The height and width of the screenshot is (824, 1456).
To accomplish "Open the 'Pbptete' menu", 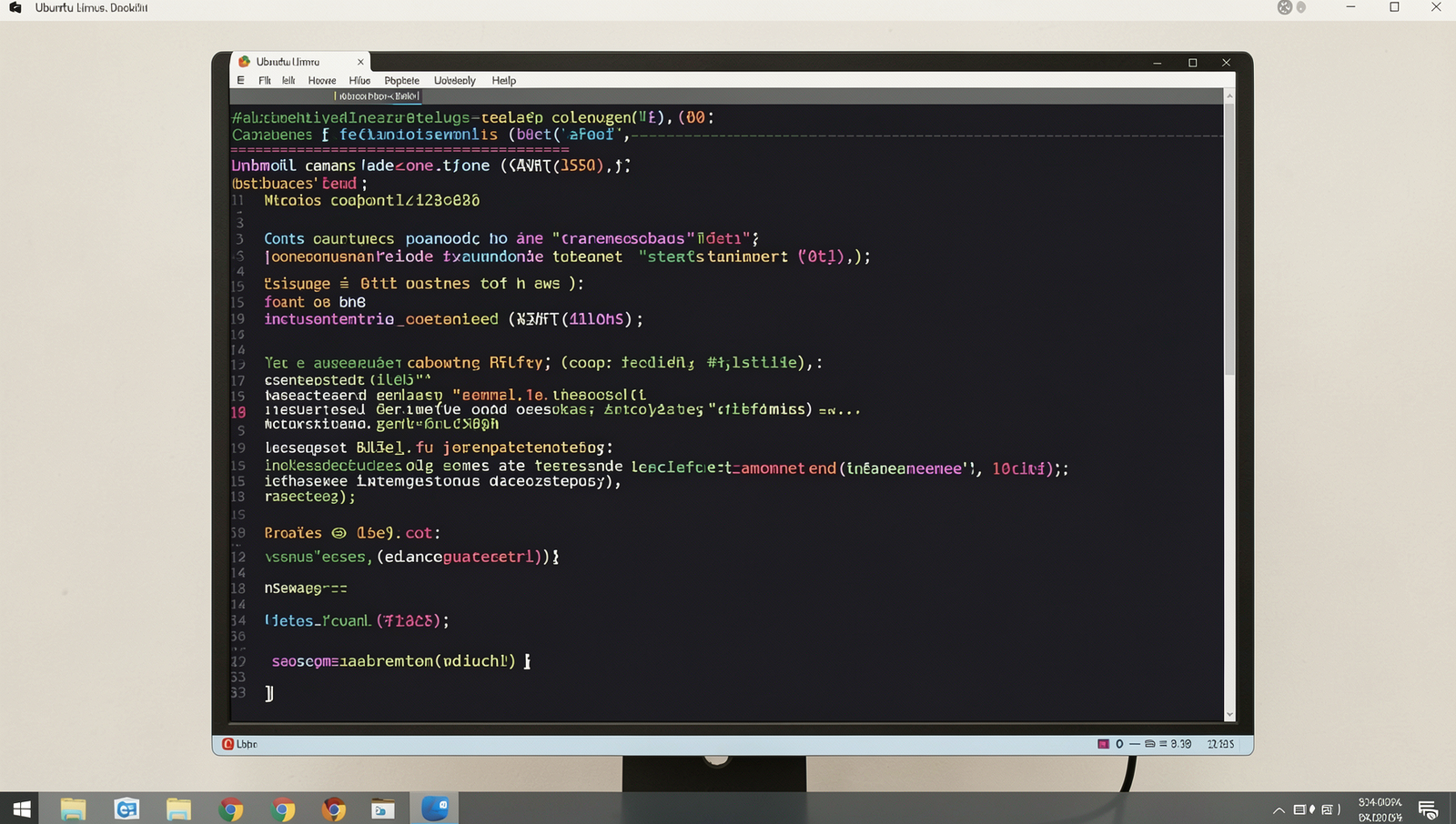I will [x=401, y=80].
